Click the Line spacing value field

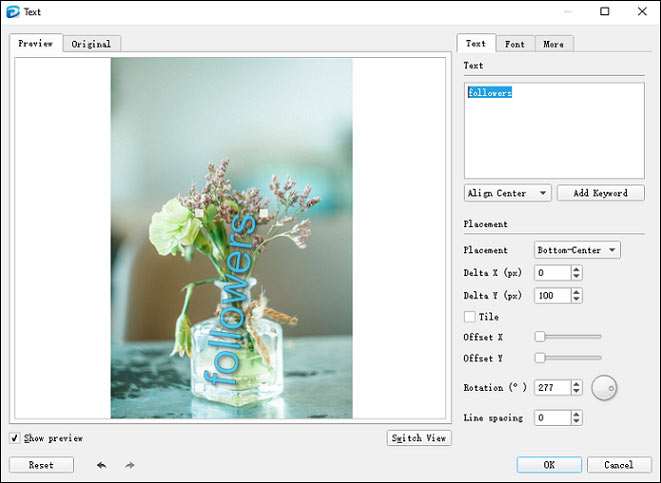[x=553, y=418]
